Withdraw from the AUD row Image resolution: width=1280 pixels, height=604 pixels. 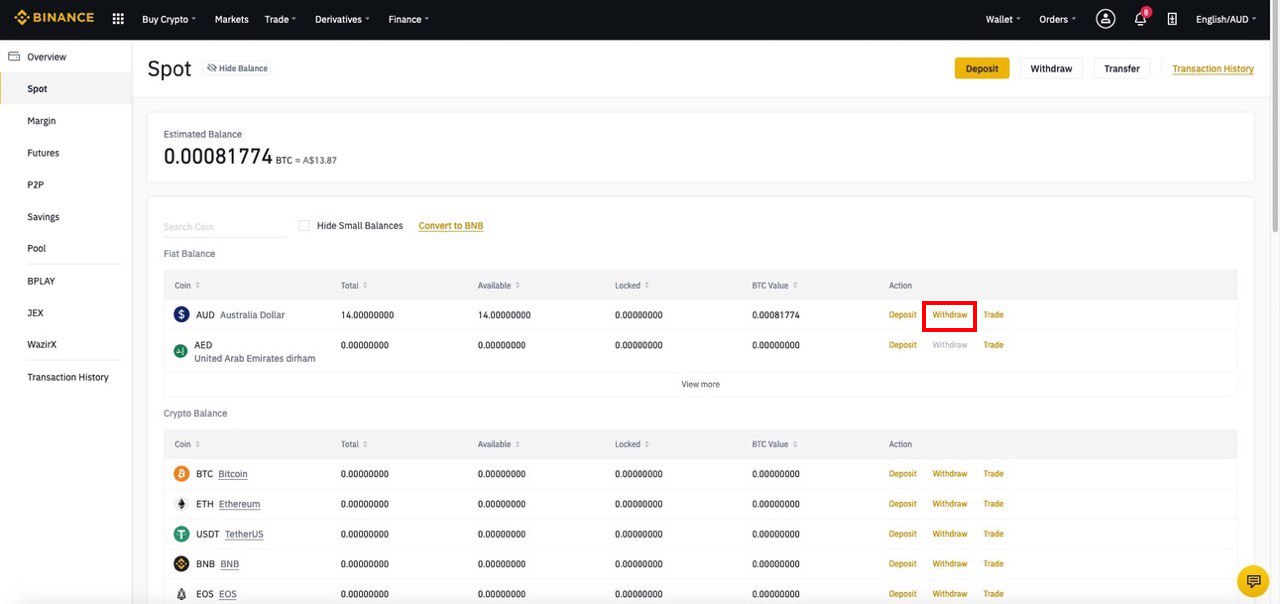[x=950, y=315]
